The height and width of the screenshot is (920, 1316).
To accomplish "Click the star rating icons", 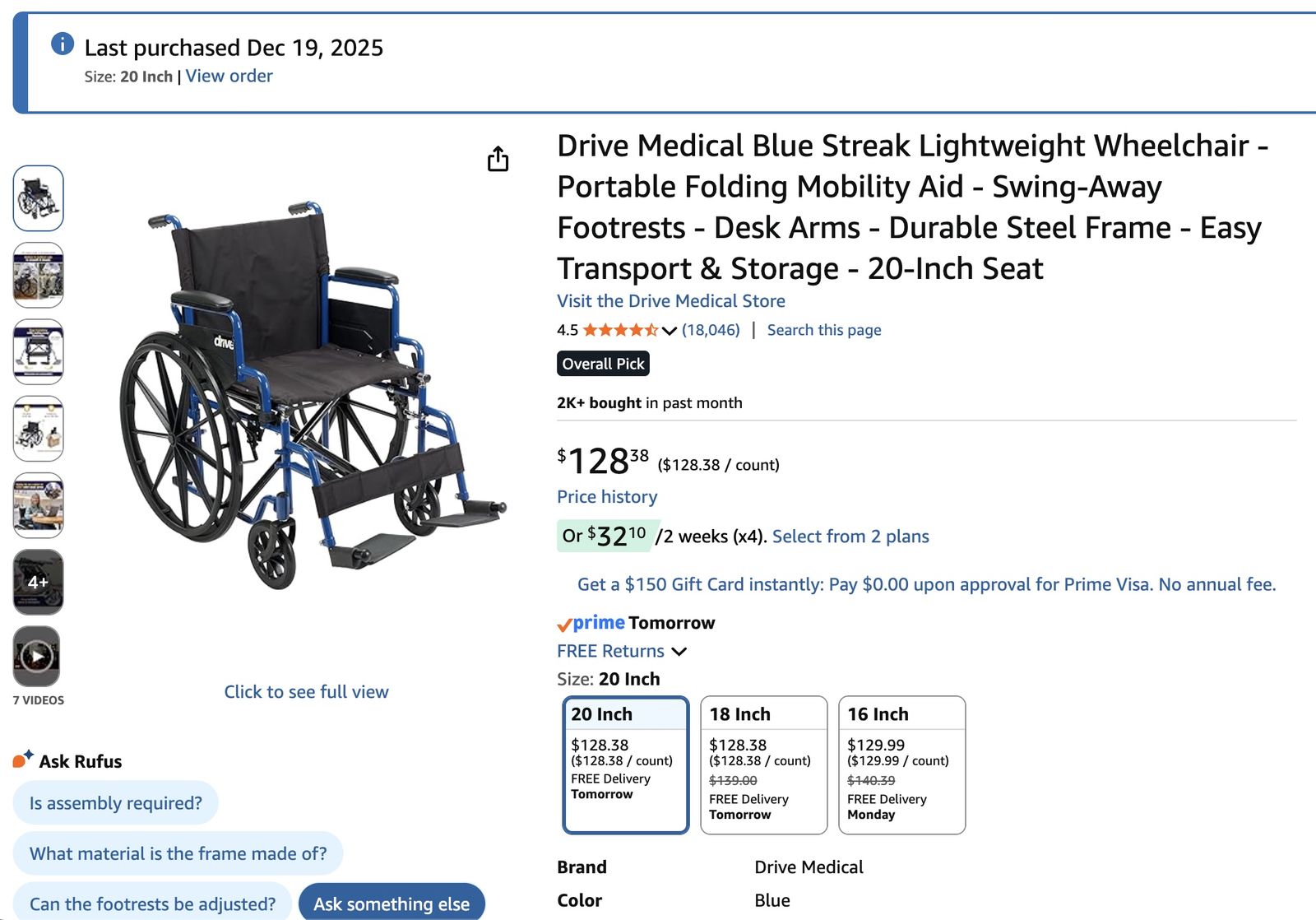I will click(x=620, y=330).
